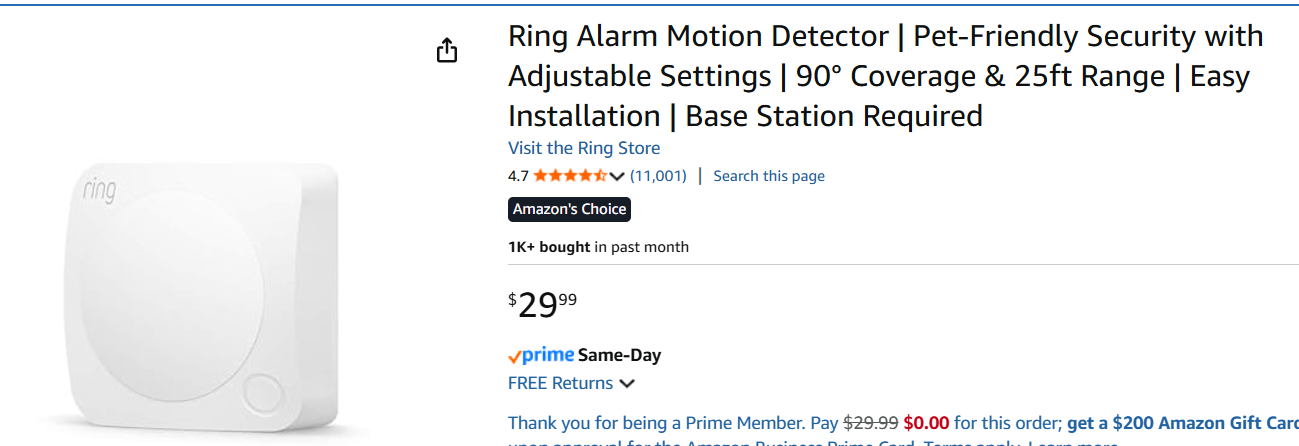Click the large $29.99 price
This screenshot has height=446, width=1299.
(x=542, y=304)
